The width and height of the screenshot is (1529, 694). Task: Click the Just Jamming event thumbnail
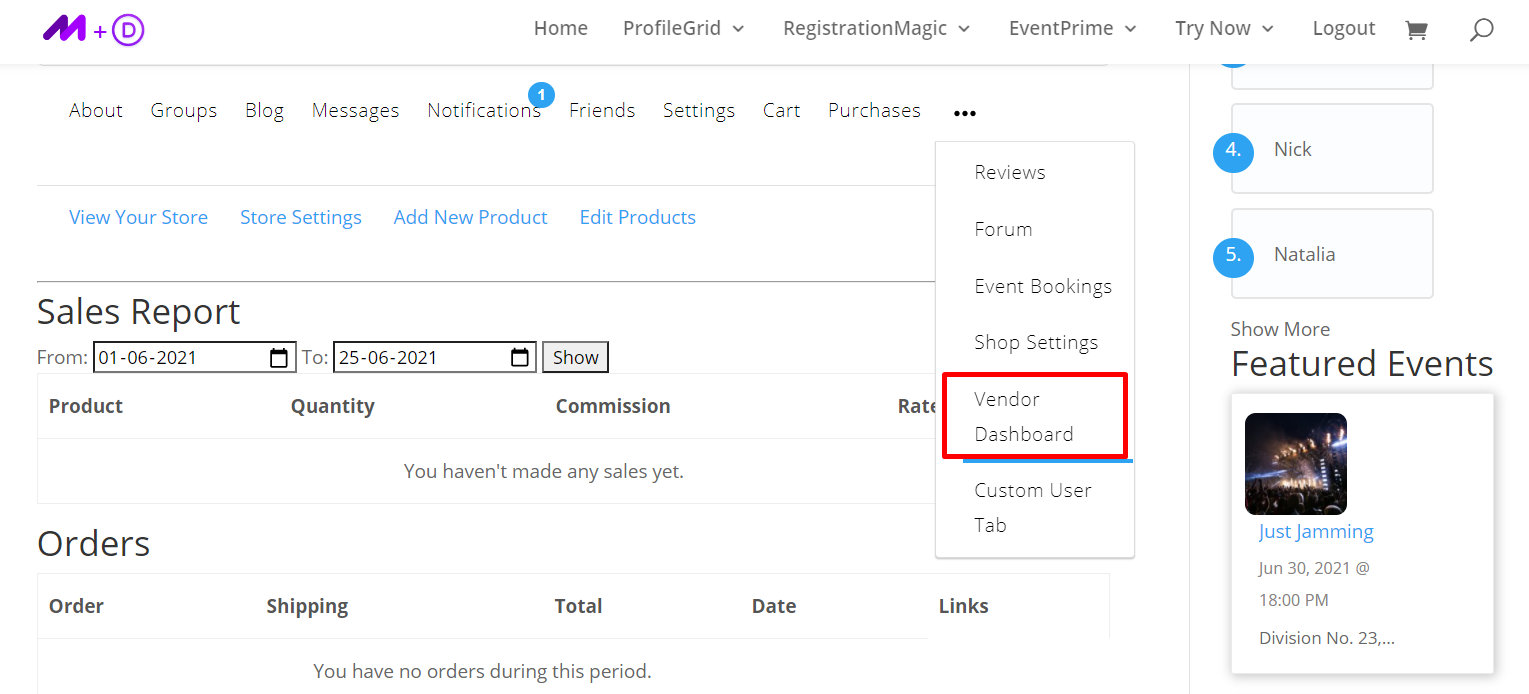coord(1295,464)
